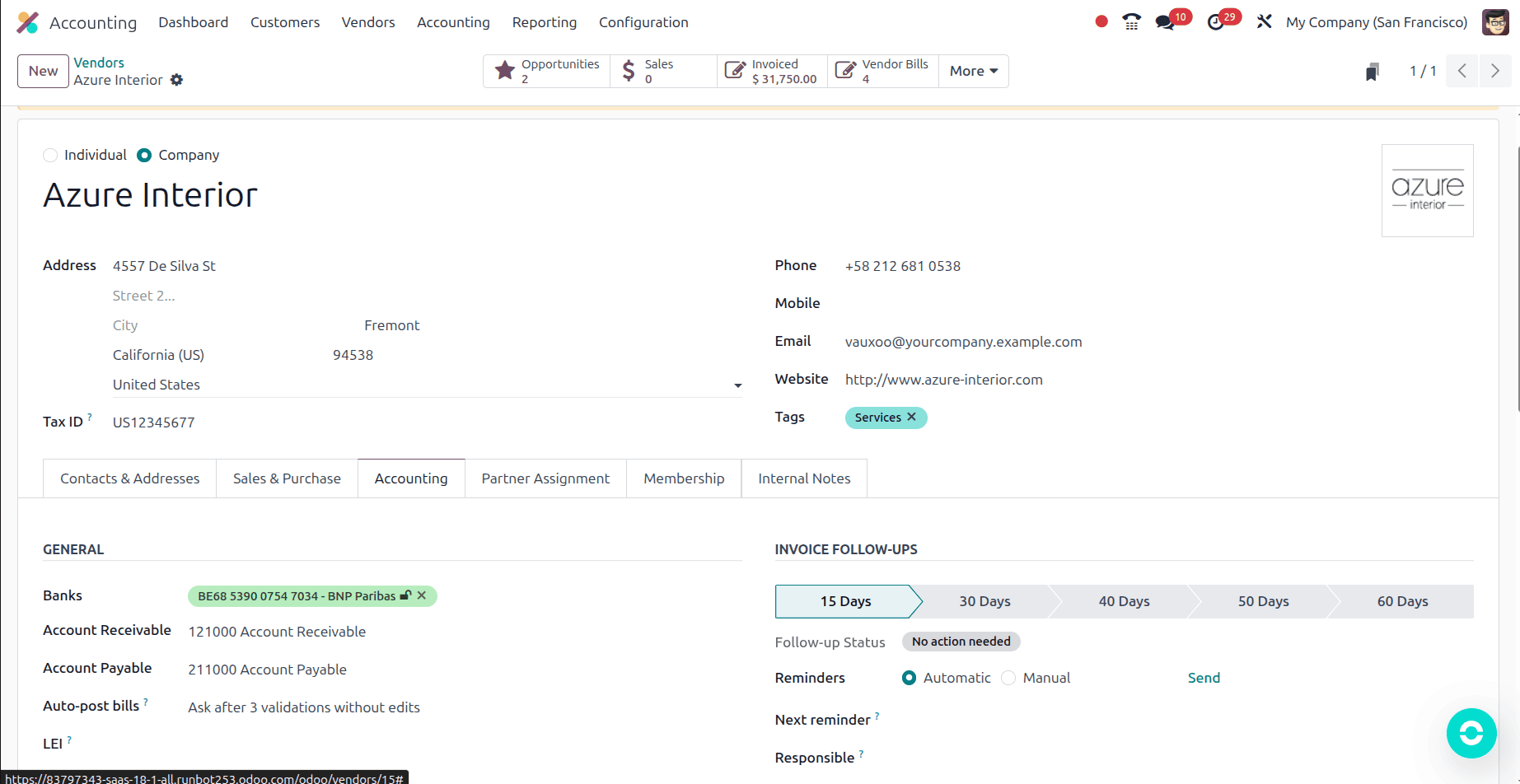
Task: Select the 15 Days follow-up stage
Action: coord(846,601)
